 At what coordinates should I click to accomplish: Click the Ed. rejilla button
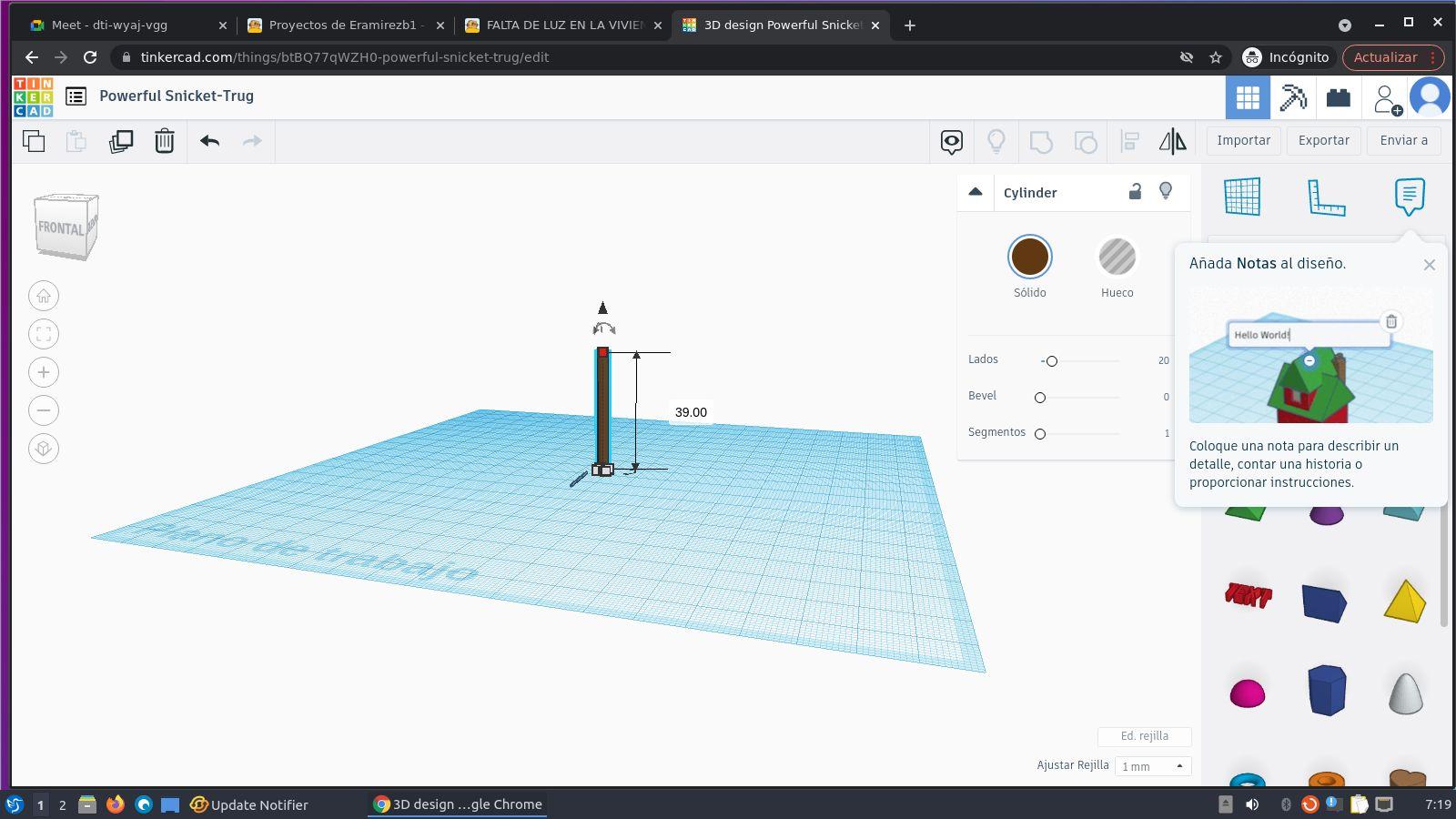coord(1145,736)
